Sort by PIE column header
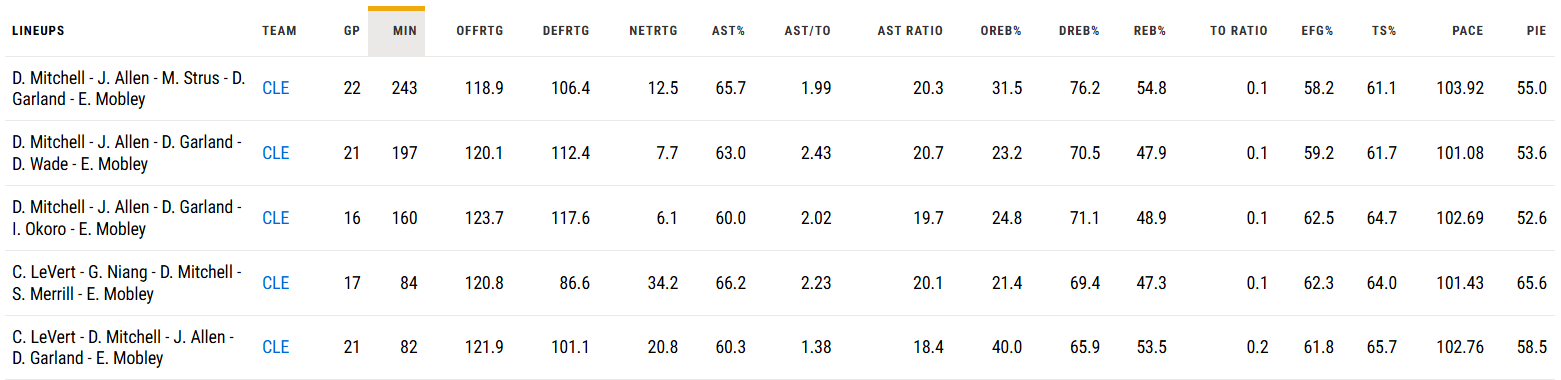 [1537, 31]
